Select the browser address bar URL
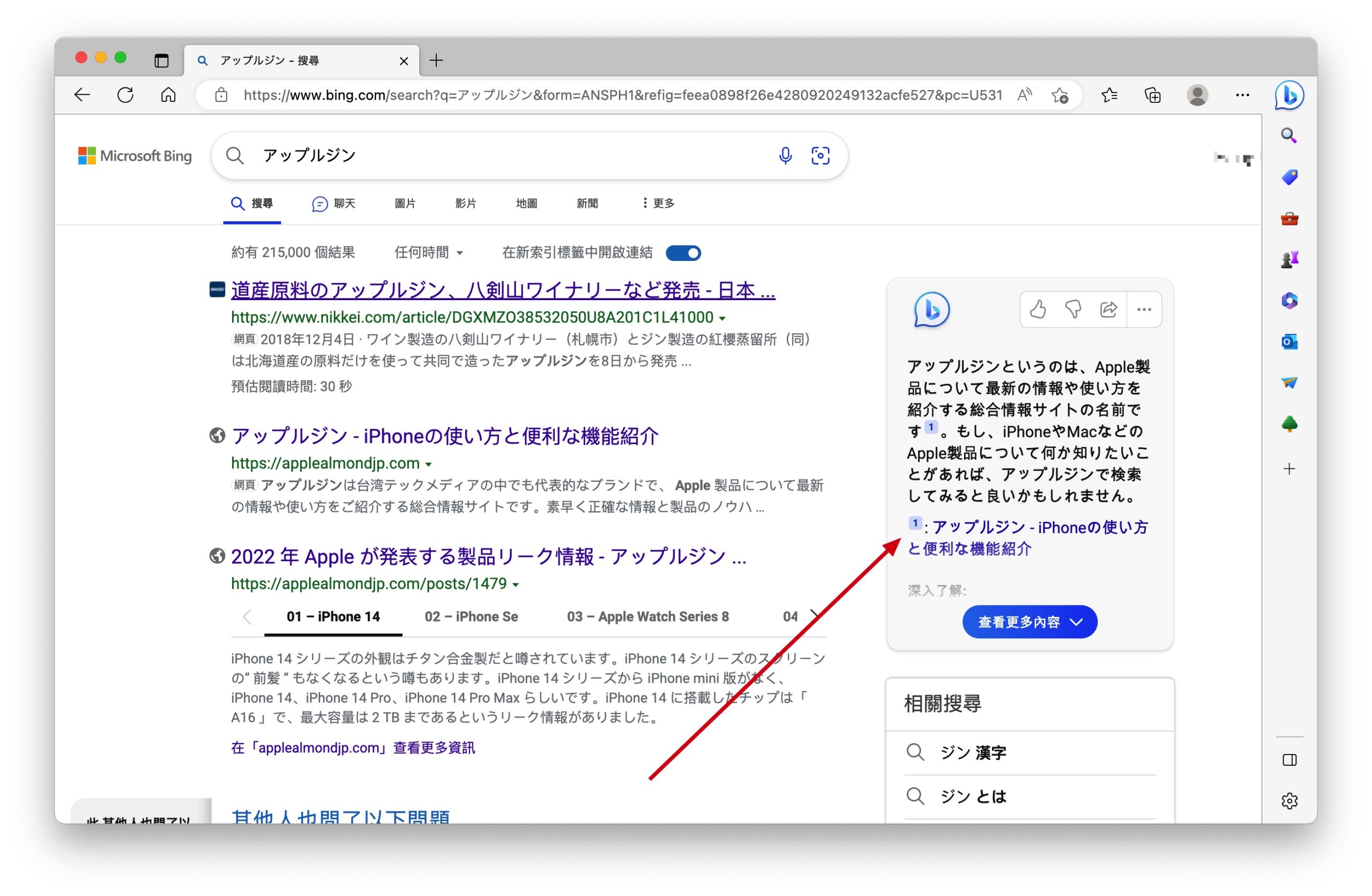Viewport: 1372px width, 896px height. (623, 95)
